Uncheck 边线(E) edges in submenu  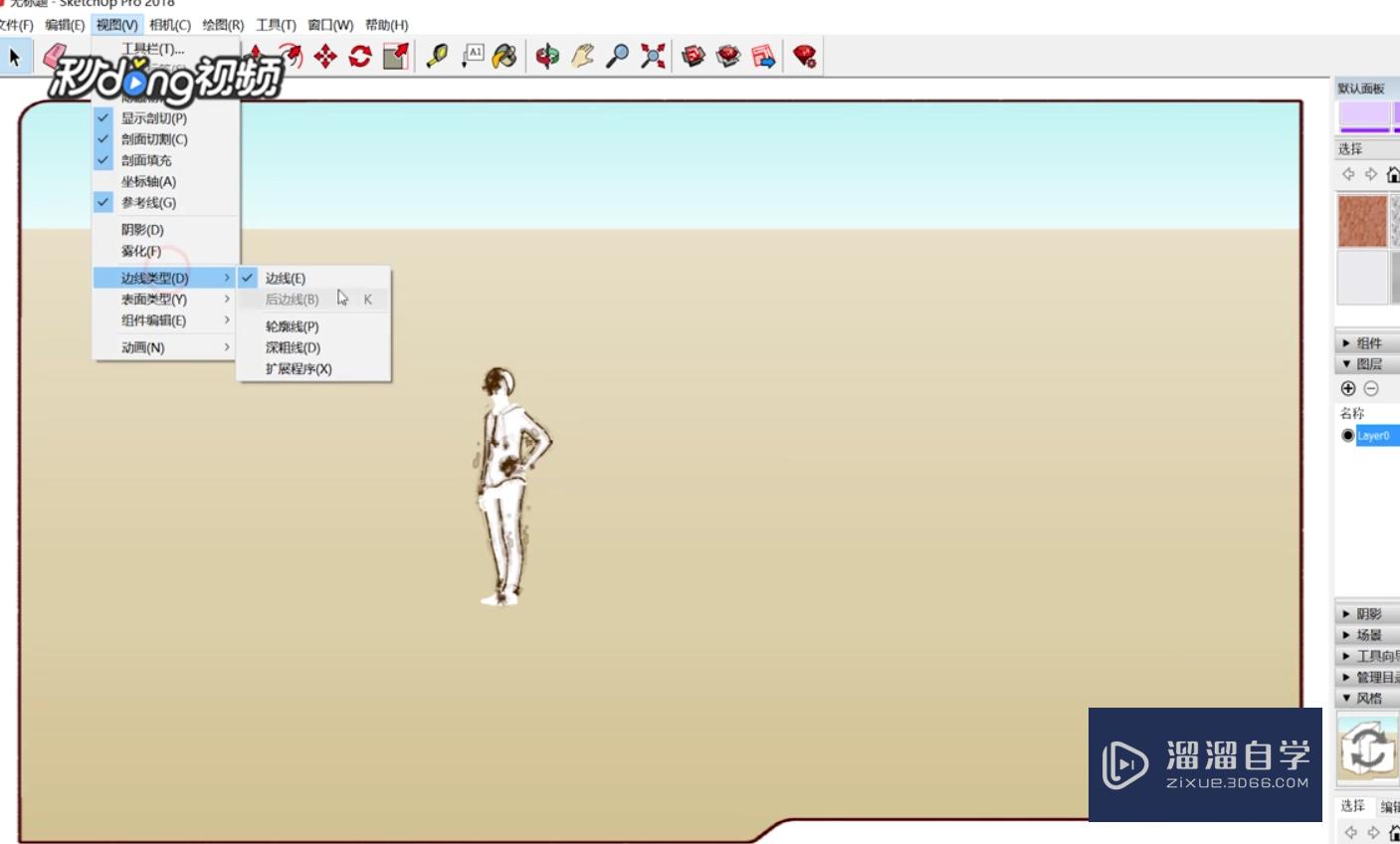(x=313, y=278)
